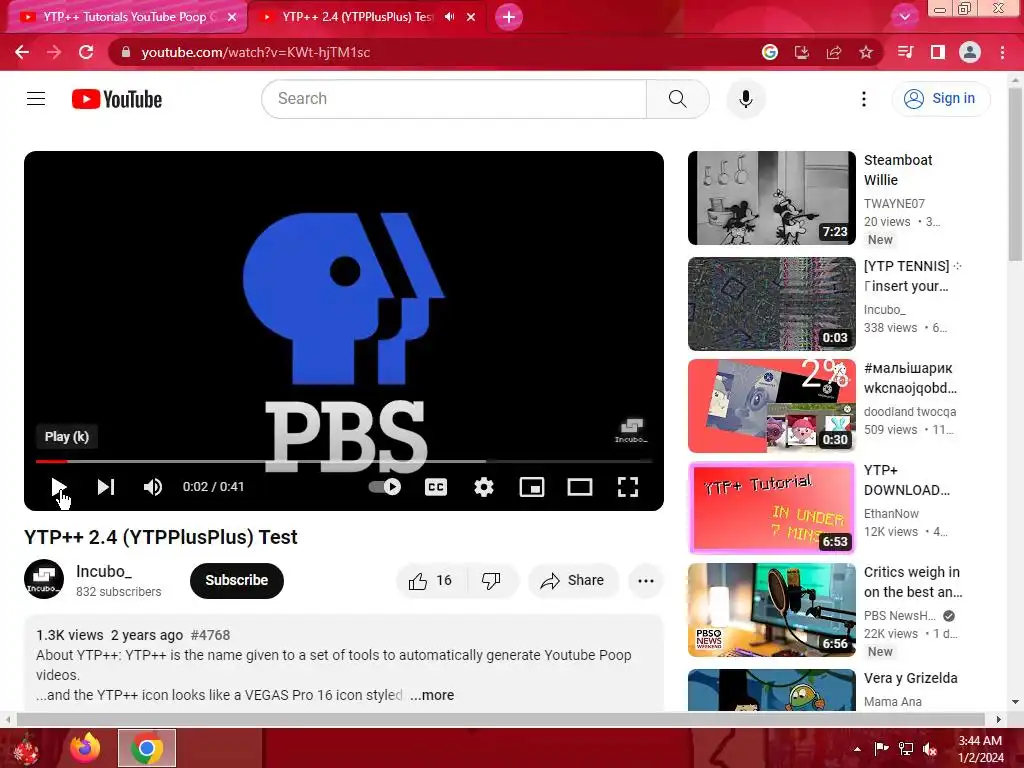Go to YouTube home via logo
This screenshot has width=1024, height=768.
(117, 99)
